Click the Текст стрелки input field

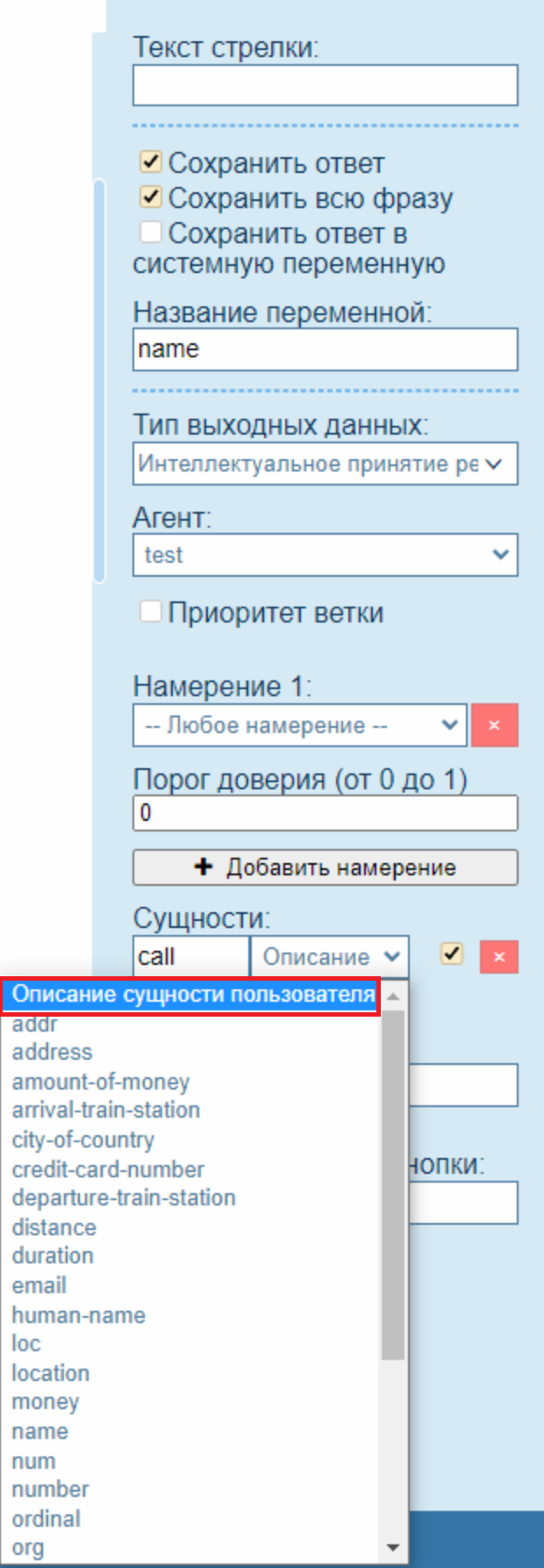coord(325,86)
